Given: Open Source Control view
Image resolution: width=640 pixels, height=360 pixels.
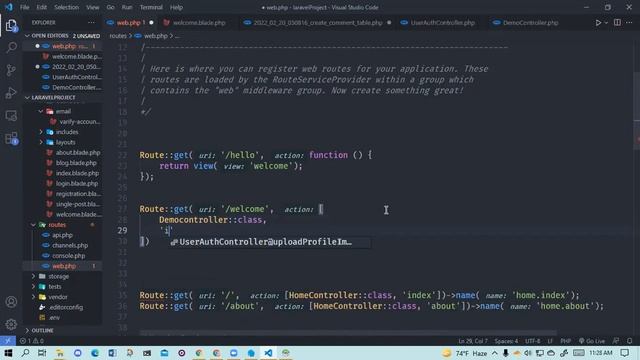Looking at the screenshot, I should [x=11, y=70].
